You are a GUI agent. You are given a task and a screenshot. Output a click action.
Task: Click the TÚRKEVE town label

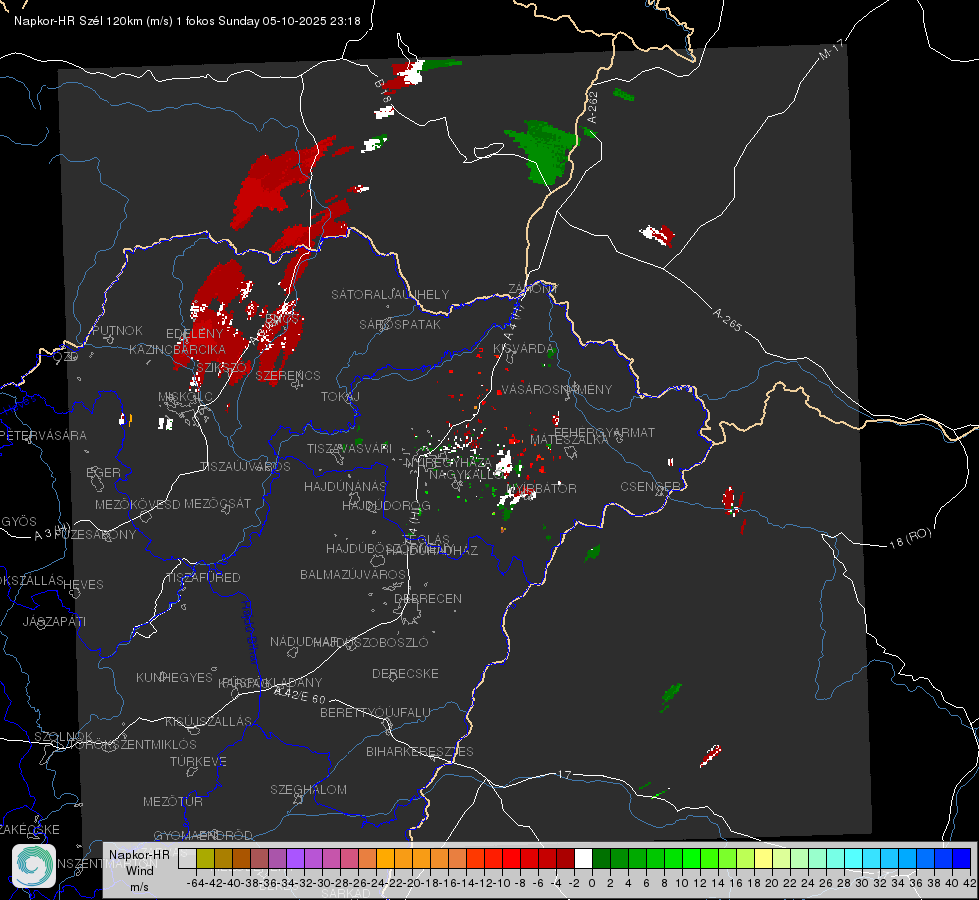(x=198, y=762)
